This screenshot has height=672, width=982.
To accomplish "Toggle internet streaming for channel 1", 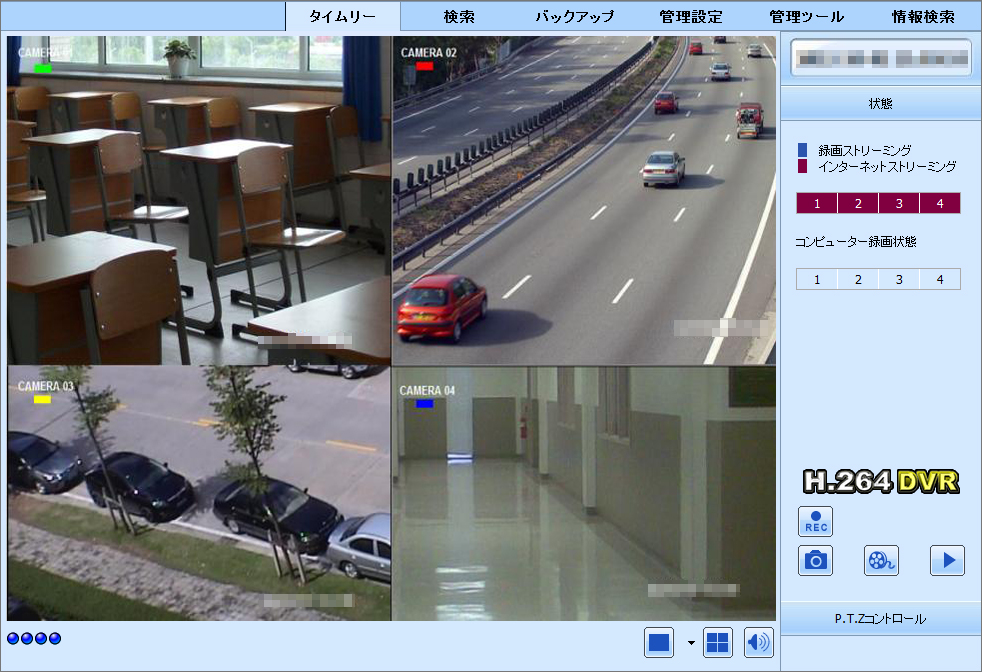I will pos(819,203).
